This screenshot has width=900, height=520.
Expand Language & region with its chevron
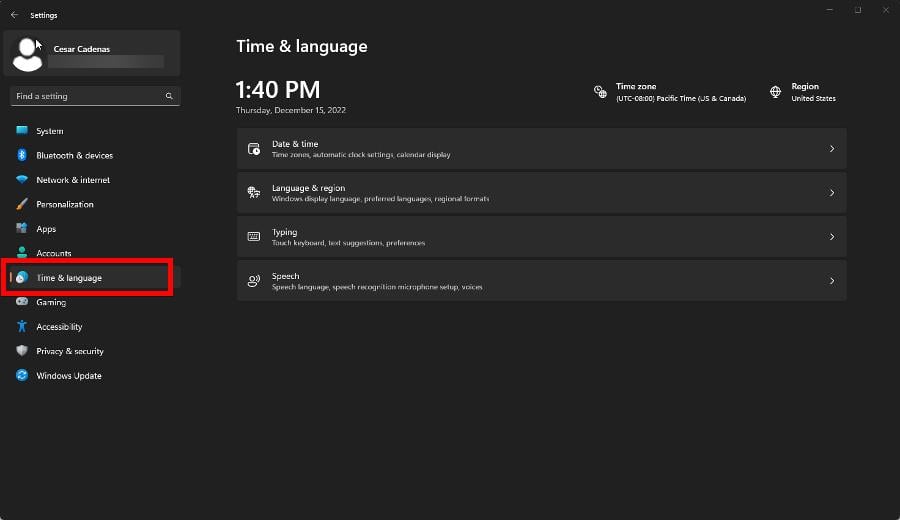[x=832, y=193]
